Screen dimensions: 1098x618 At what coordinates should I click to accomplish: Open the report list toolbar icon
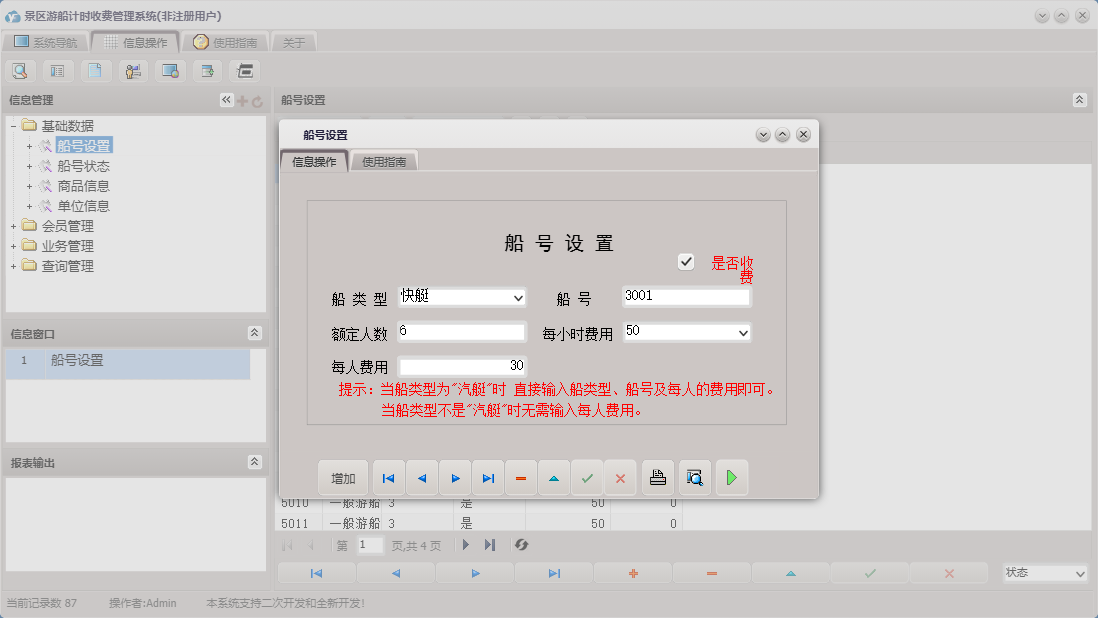point(57,71)
